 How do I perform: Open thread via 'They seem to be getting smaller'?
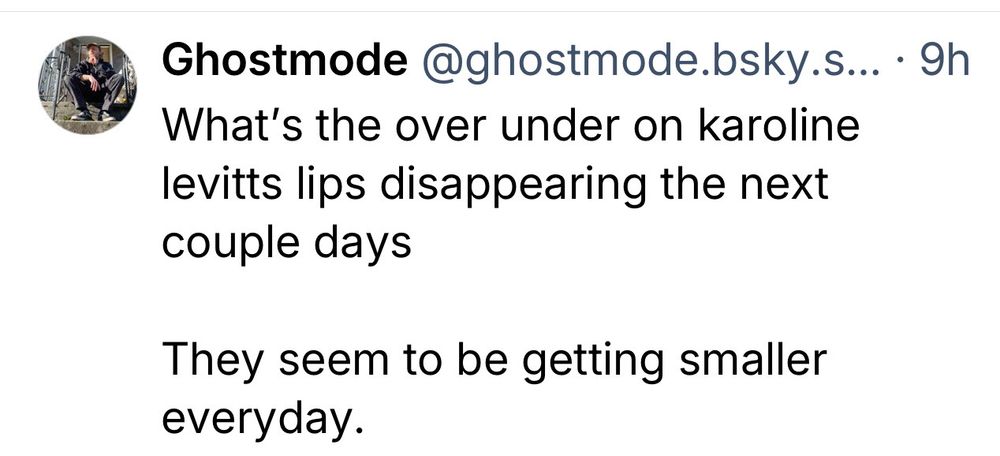(x=494, y=362)
